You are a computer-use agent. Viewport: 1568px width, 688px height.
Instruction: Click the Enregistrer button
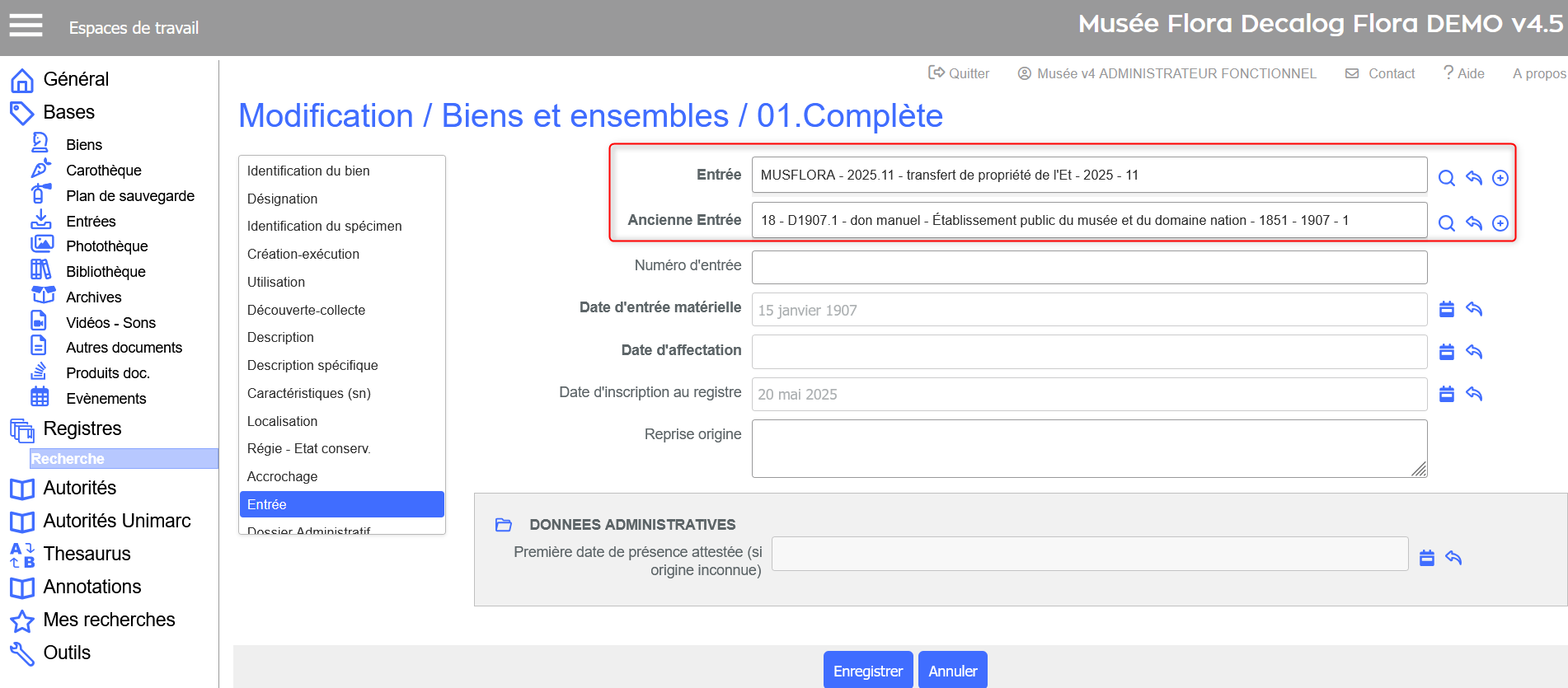867,671
